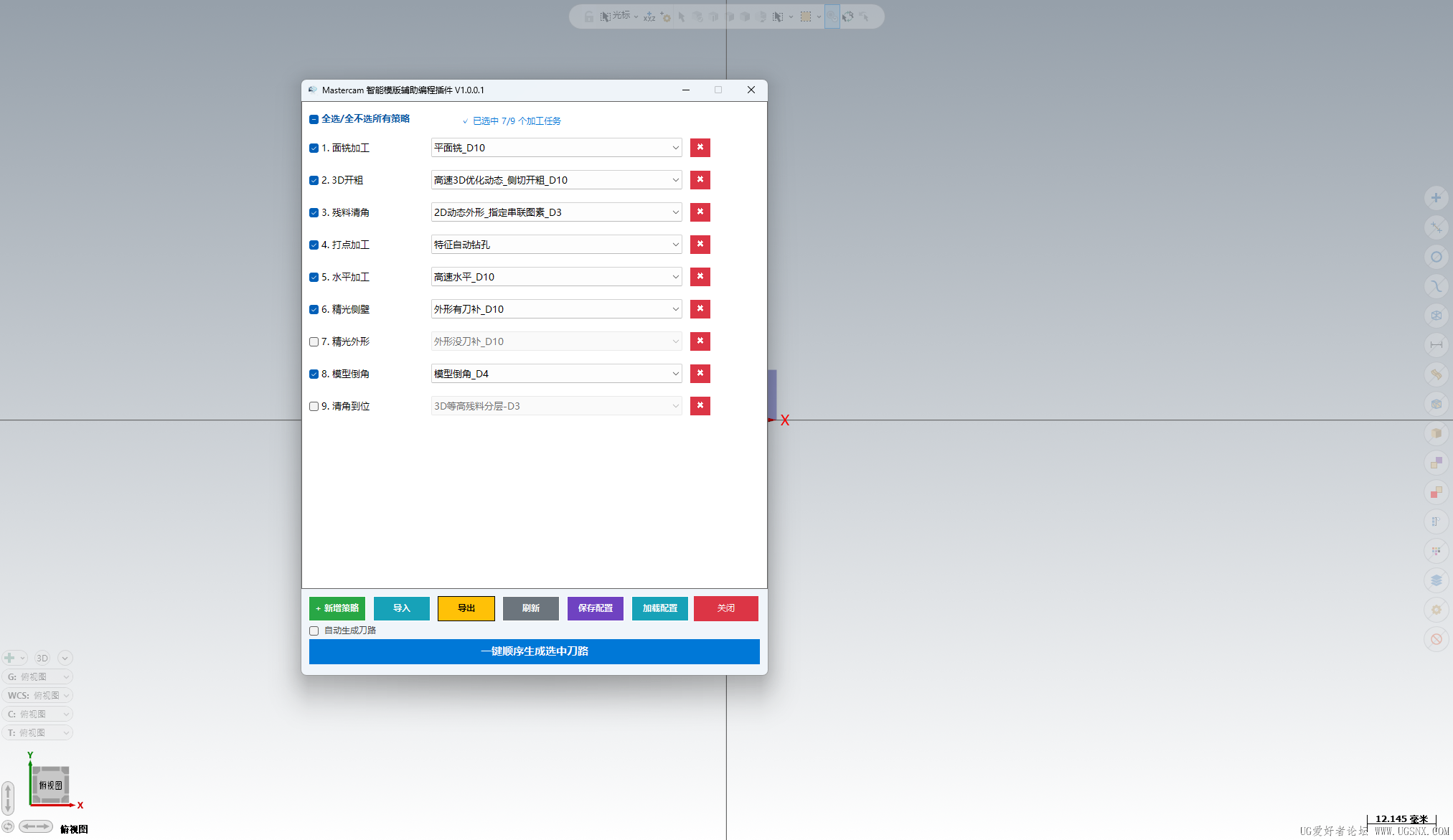Image resolution: width=1453 pixels, height=840 pixels.
Task: Click the red 关闭 button
Action: coord(726,608)
